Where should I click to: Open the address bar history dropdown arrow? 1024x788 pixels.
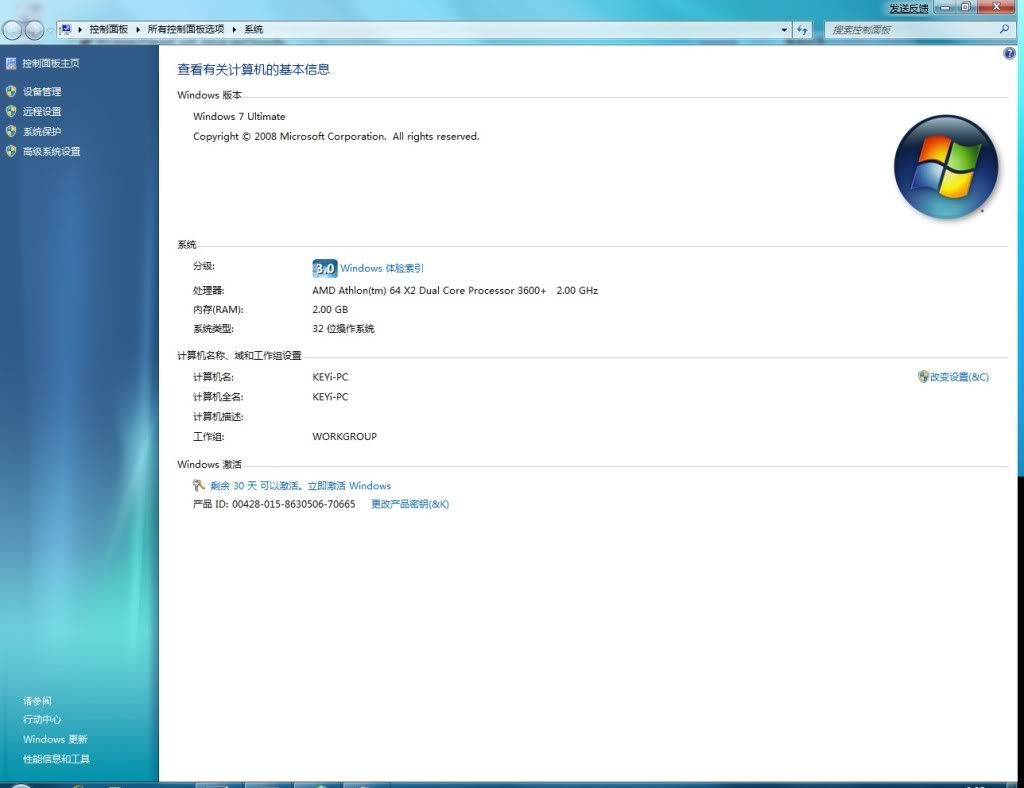(x=784, y=29)
